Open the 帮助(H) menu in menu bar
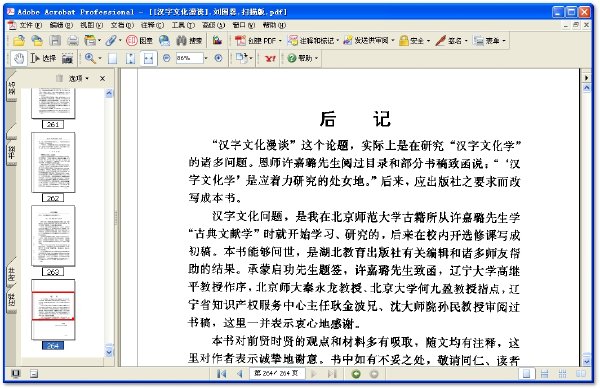Image resolution: width=600 pixels, height=389 pixels. 274,25
